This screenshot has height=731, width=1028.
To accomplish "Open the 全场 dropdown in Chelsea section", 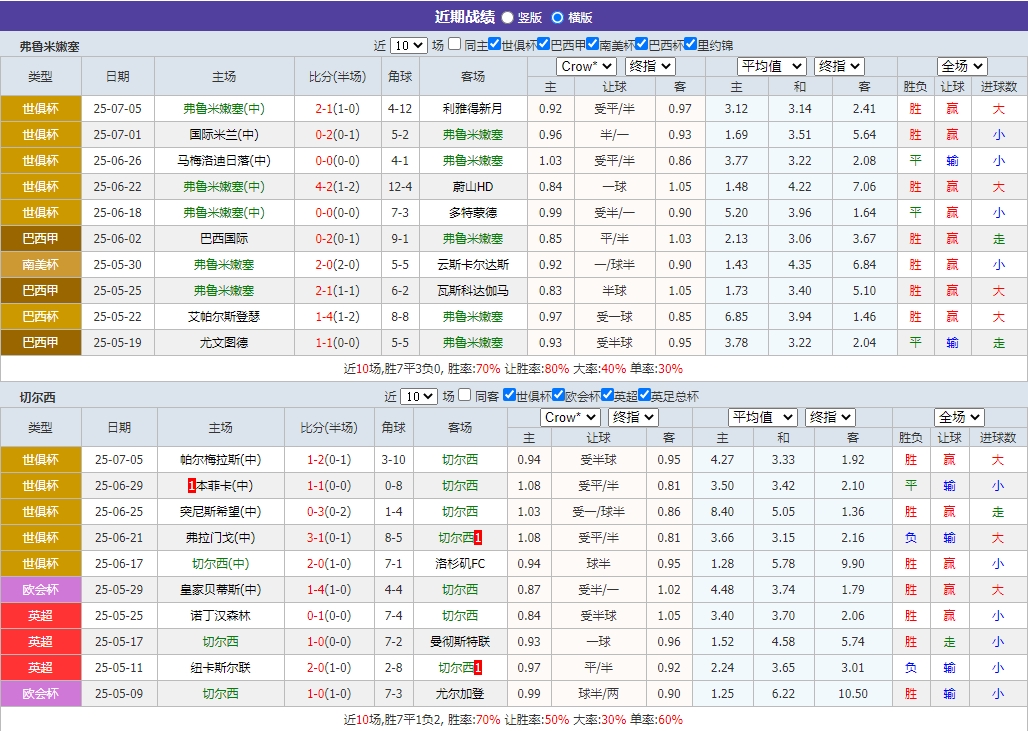I will tap(957, 417).
